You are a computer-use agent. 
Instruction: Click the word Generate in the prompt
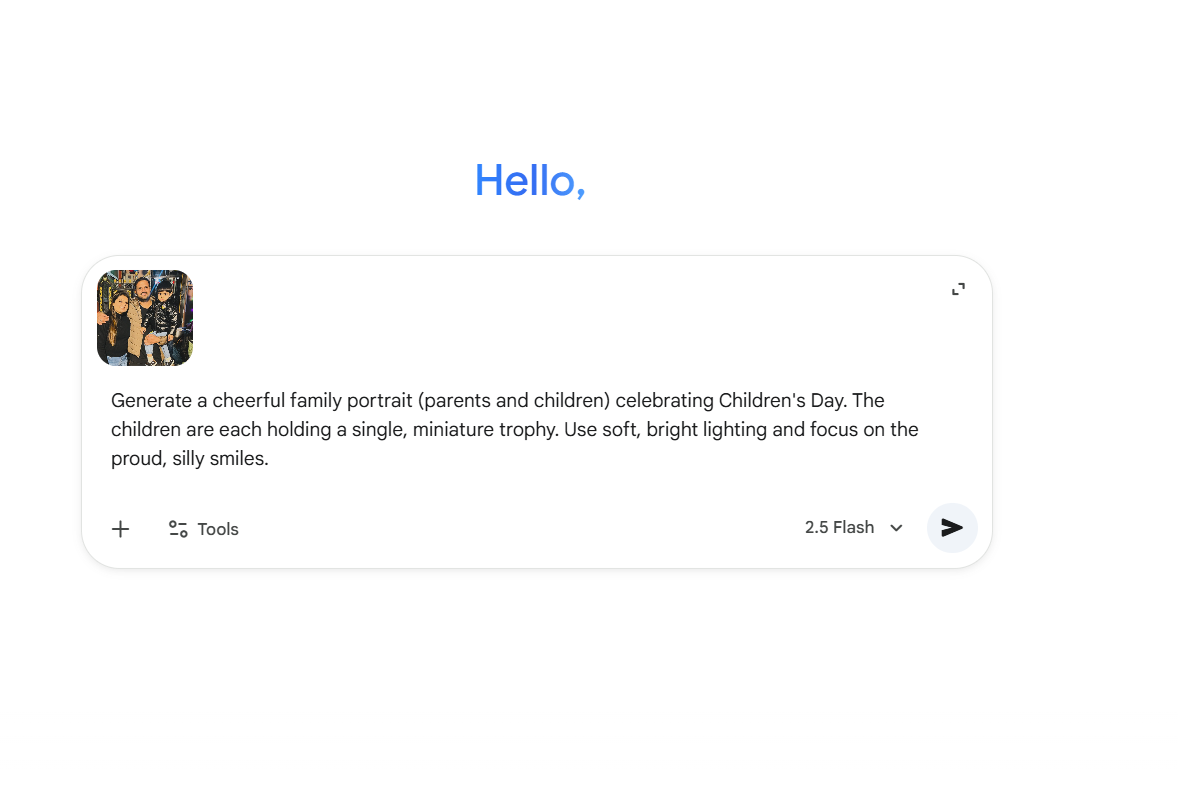151,401
